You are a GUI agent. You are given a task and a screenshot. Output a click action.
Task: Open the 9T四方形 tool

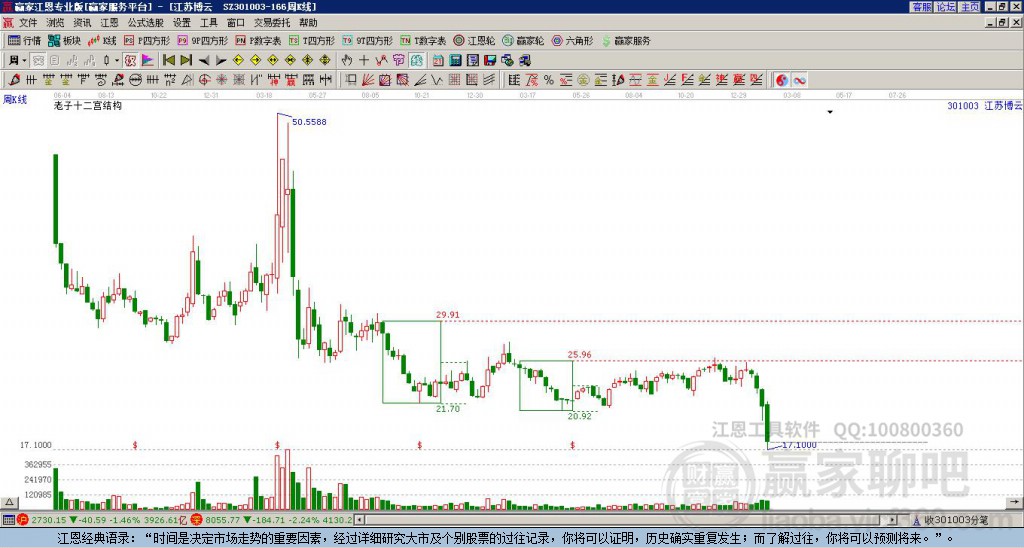click(x=367, y=40)
